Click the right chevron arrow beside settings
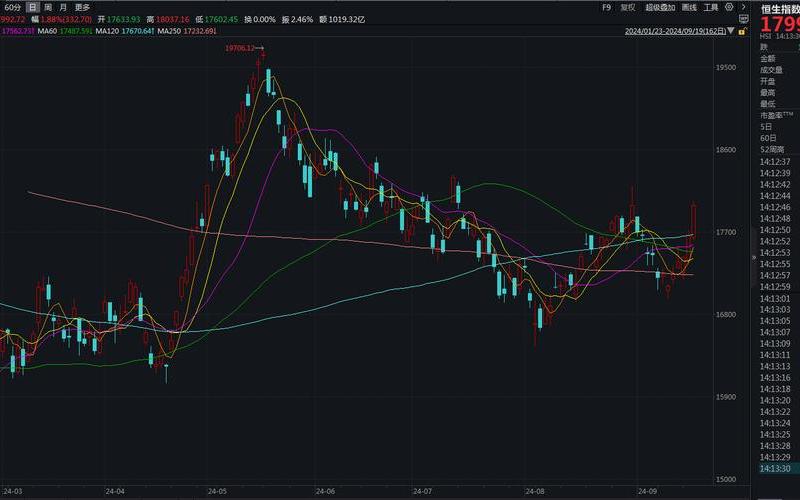This screenshot has width=800, height=500. [743, 7]
